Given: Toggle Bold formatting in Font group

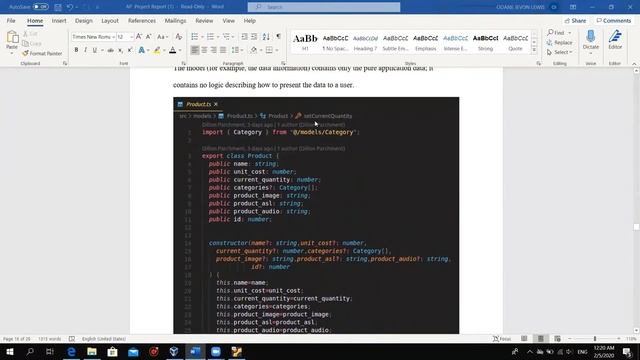Looking at the screenshot, I should click(76, 50).
